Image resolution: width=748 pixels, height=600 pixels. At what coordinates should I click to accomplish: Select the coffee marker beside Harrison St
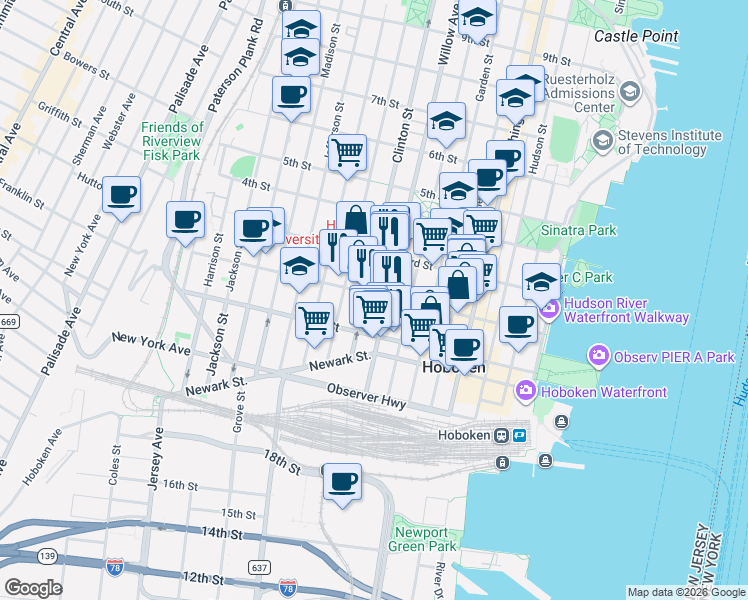(x=186, y=223)
